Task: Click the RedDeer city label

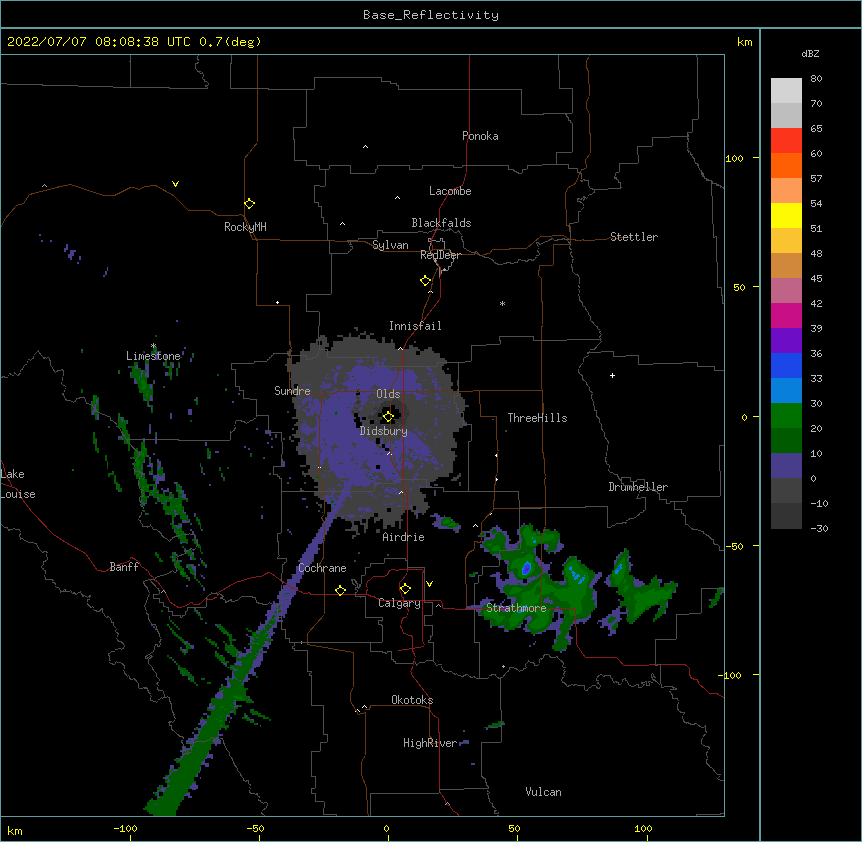Action: 440,255
